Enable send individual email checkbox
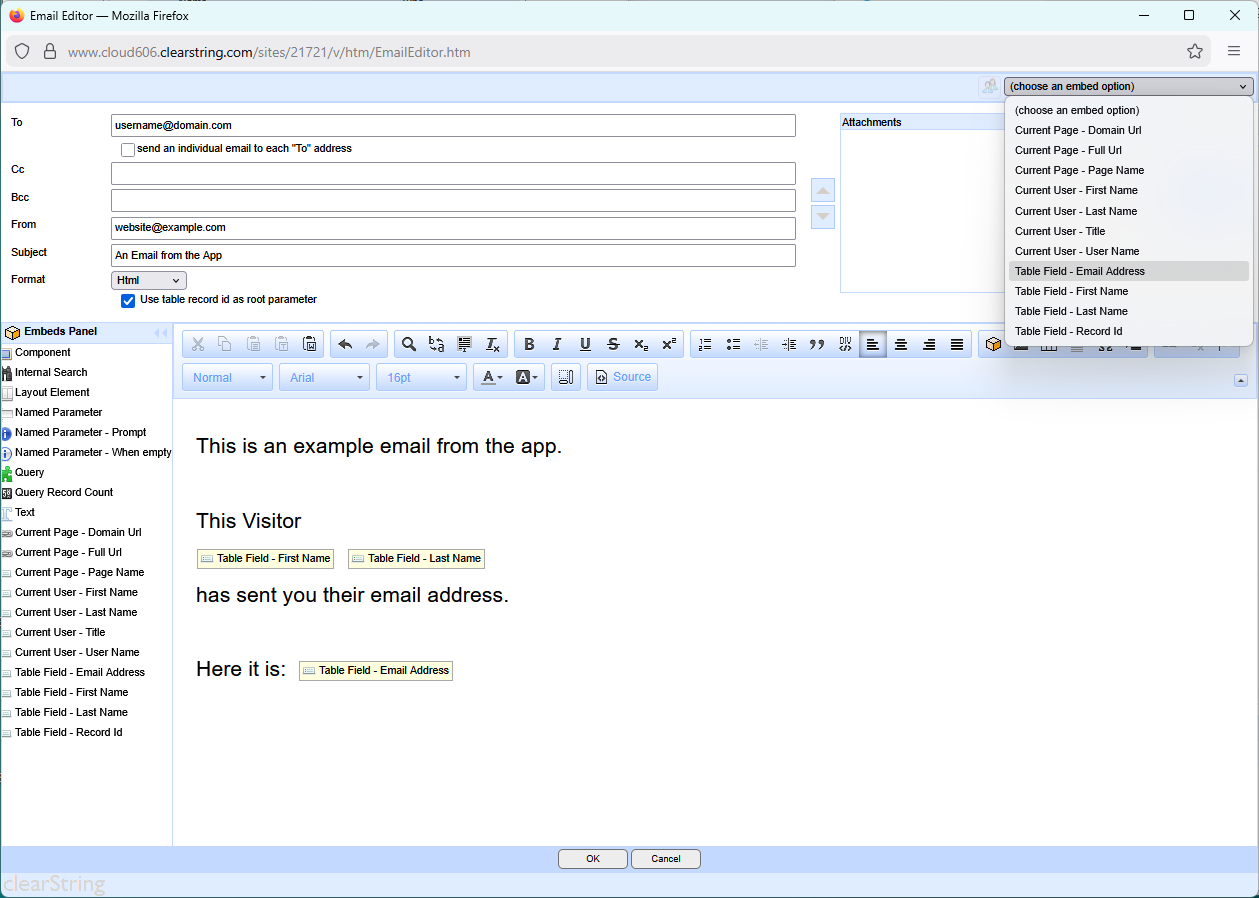This screenshot has width=1259, height=898. (128, 150)
